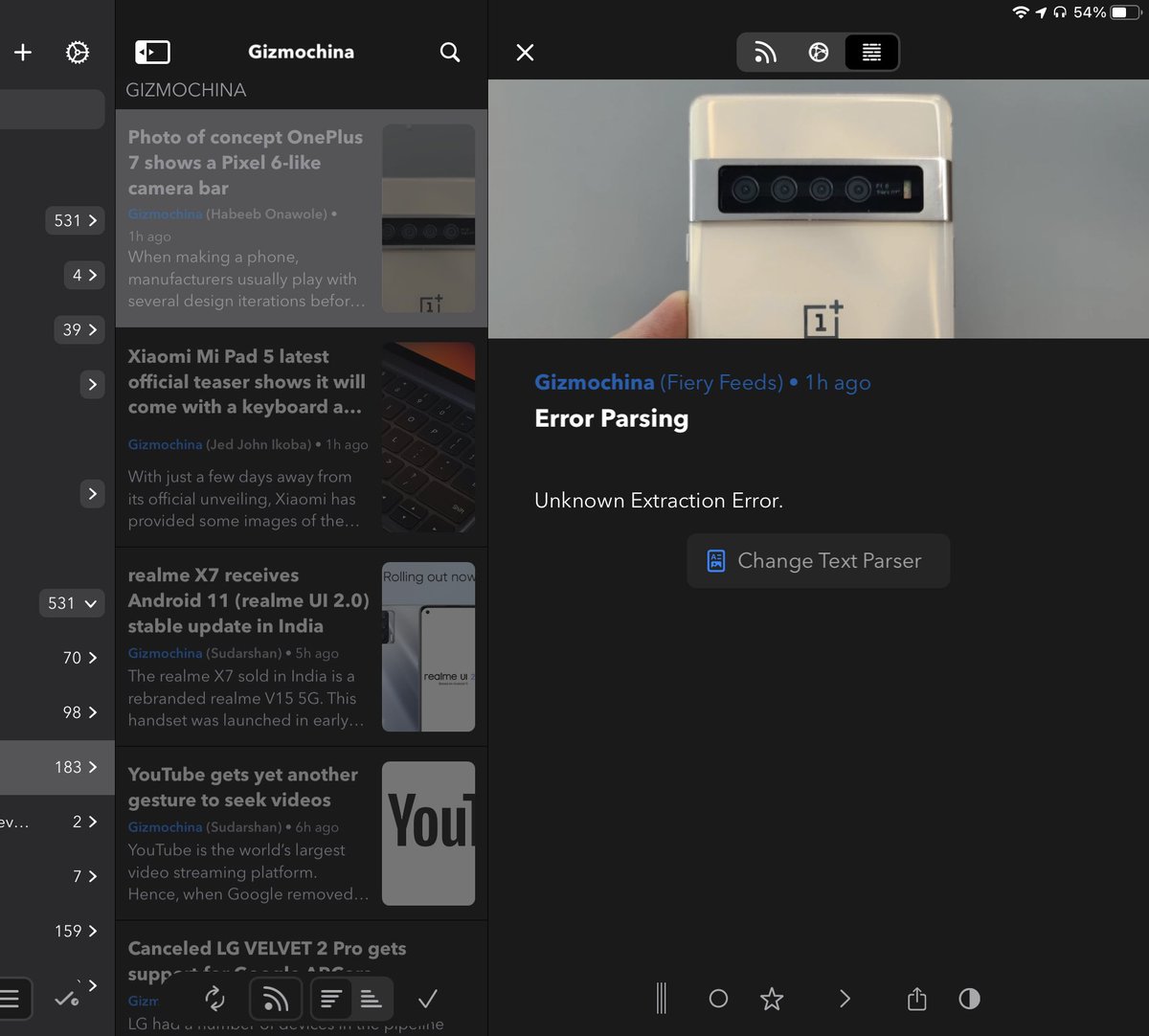Open the hamburger menu icon in sidebar
This screenshot has width=1149, height=1036.
click(11, 1000)
